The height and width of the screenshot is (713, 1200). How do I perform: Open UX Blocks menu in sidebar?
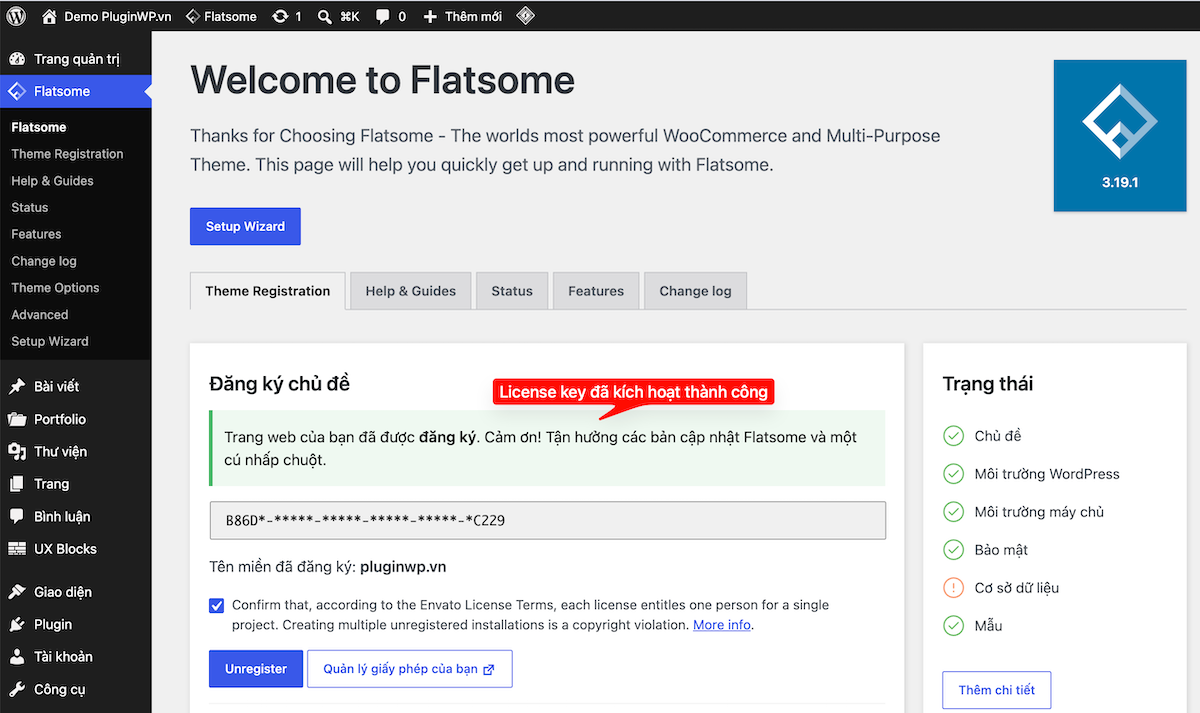75,549
